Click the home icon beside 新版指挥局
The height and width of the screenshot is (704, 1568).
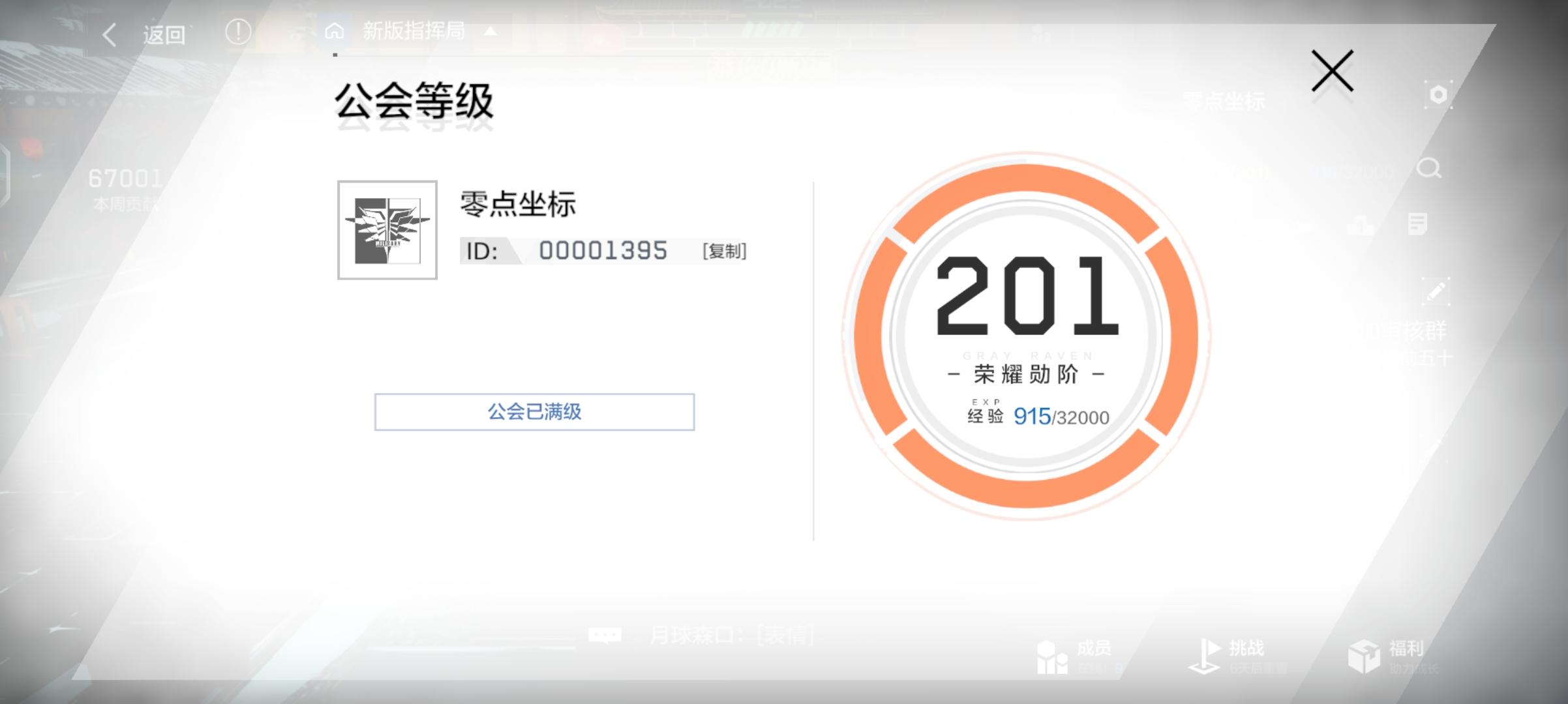point(335,31)
